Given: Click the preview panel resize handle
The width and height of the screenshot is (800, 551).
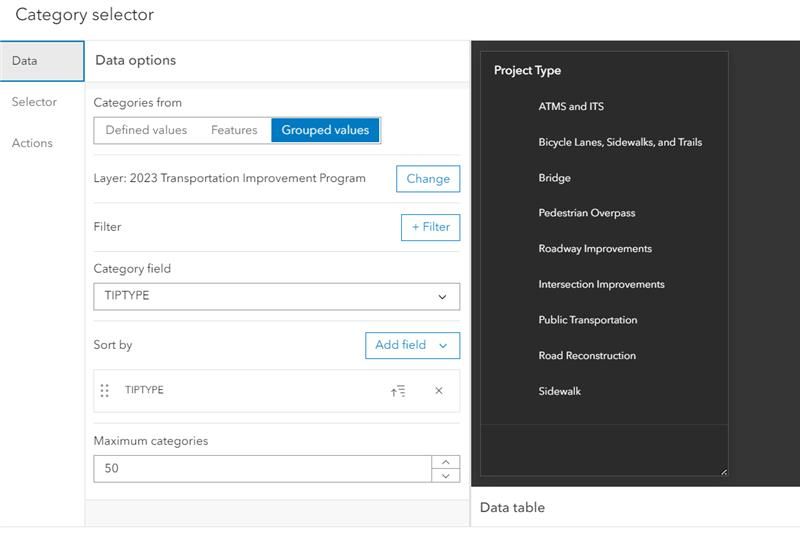Looking at the screenshot, I should click(x=723, y=471).
